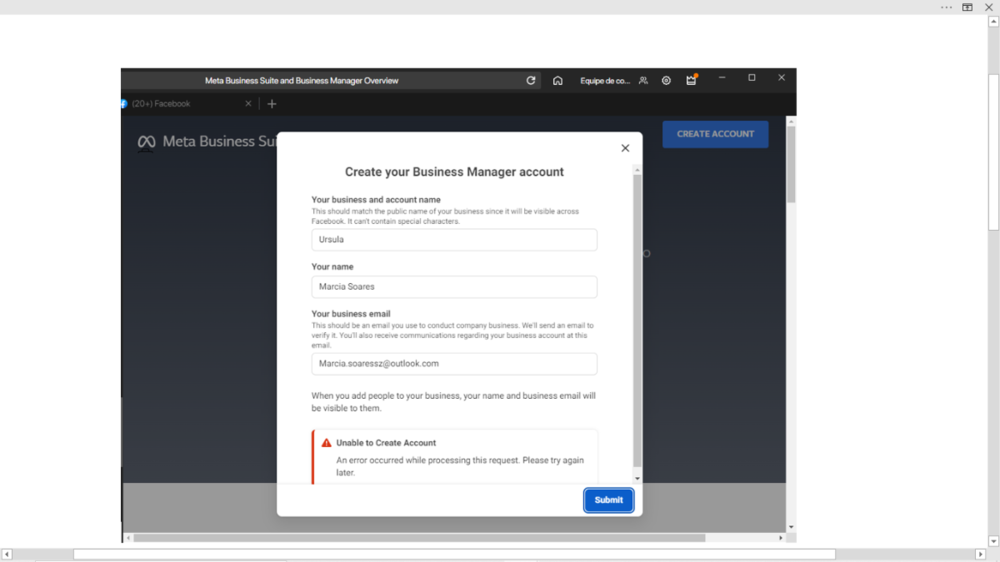1000x562 pixels.
Task: Close the (20+) Facebook tab
Action: pyautogui.click(x=248, y=103)
